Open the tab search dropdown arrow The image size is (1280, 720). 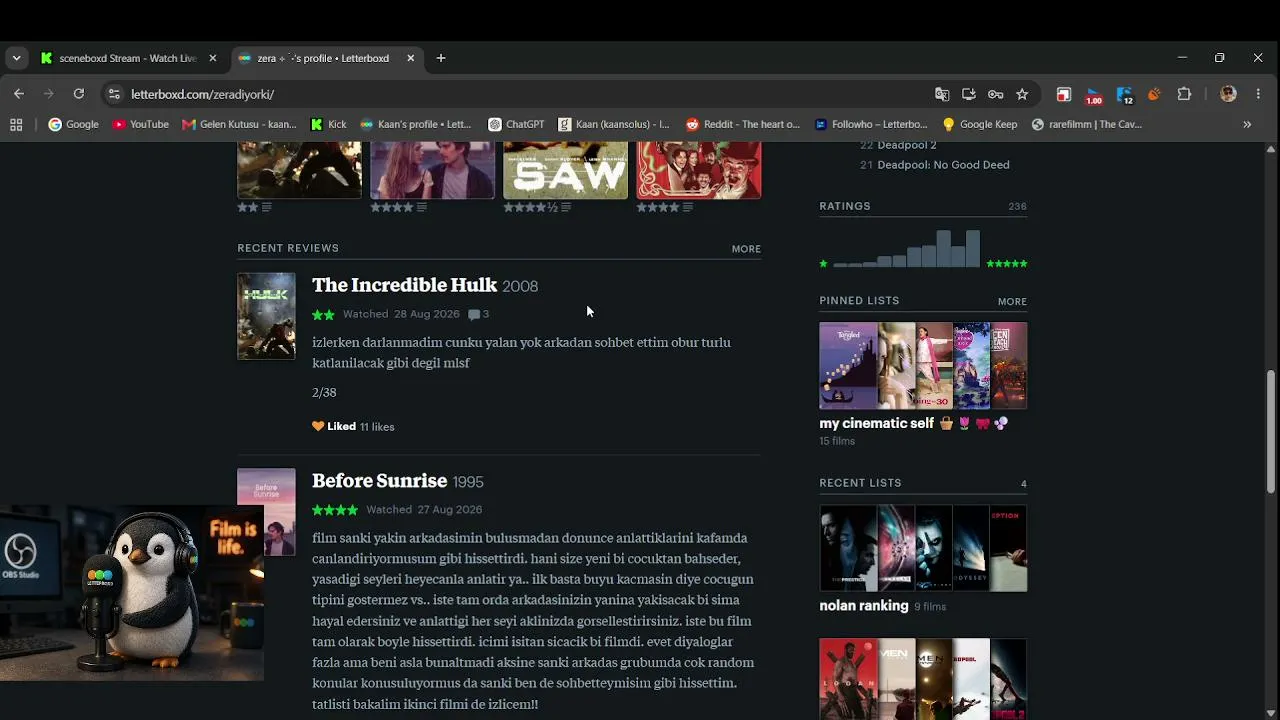(x=16, y=58)
